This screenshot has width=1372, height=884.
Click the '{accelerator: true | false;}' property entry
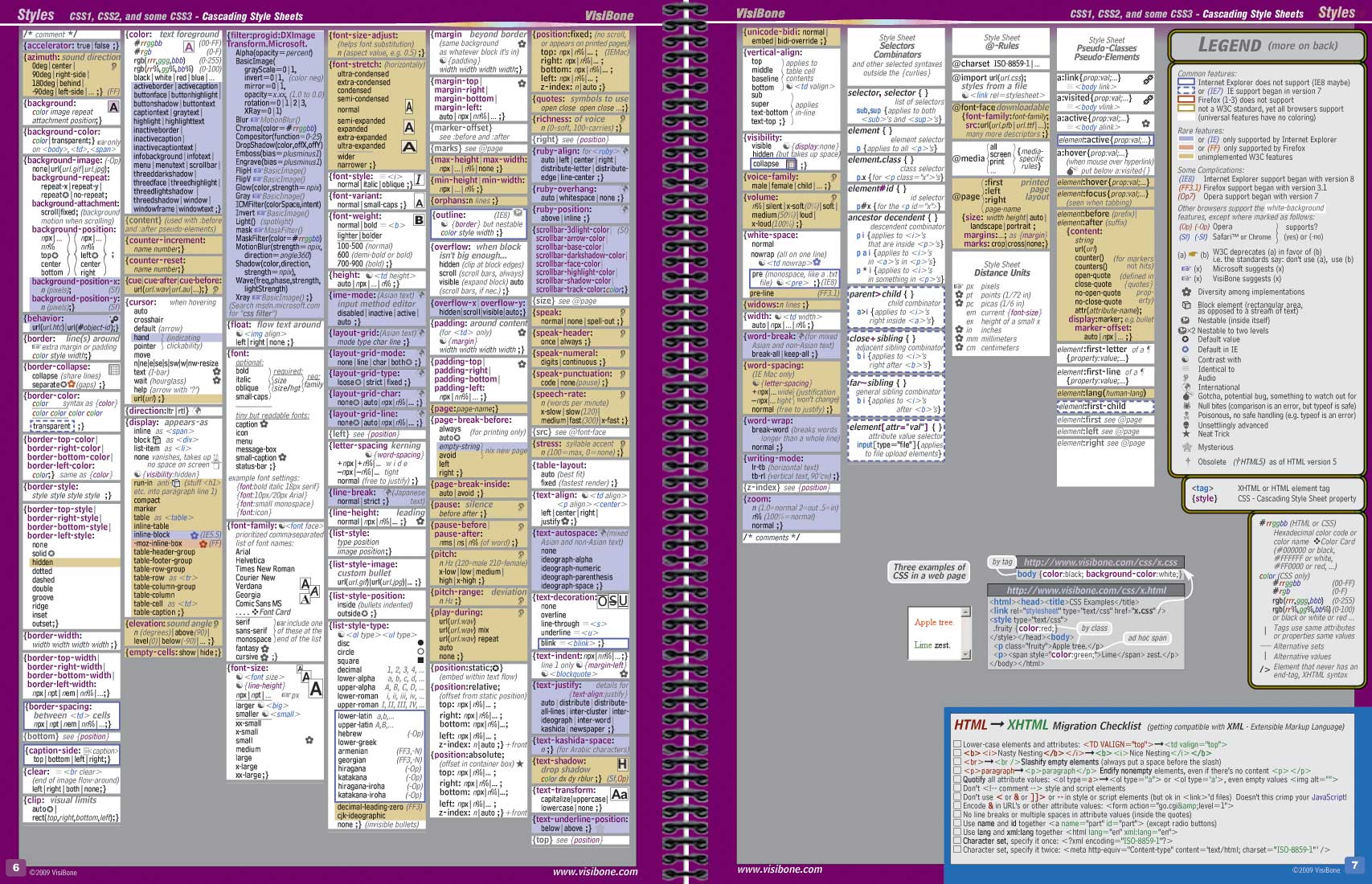(72, 46)
